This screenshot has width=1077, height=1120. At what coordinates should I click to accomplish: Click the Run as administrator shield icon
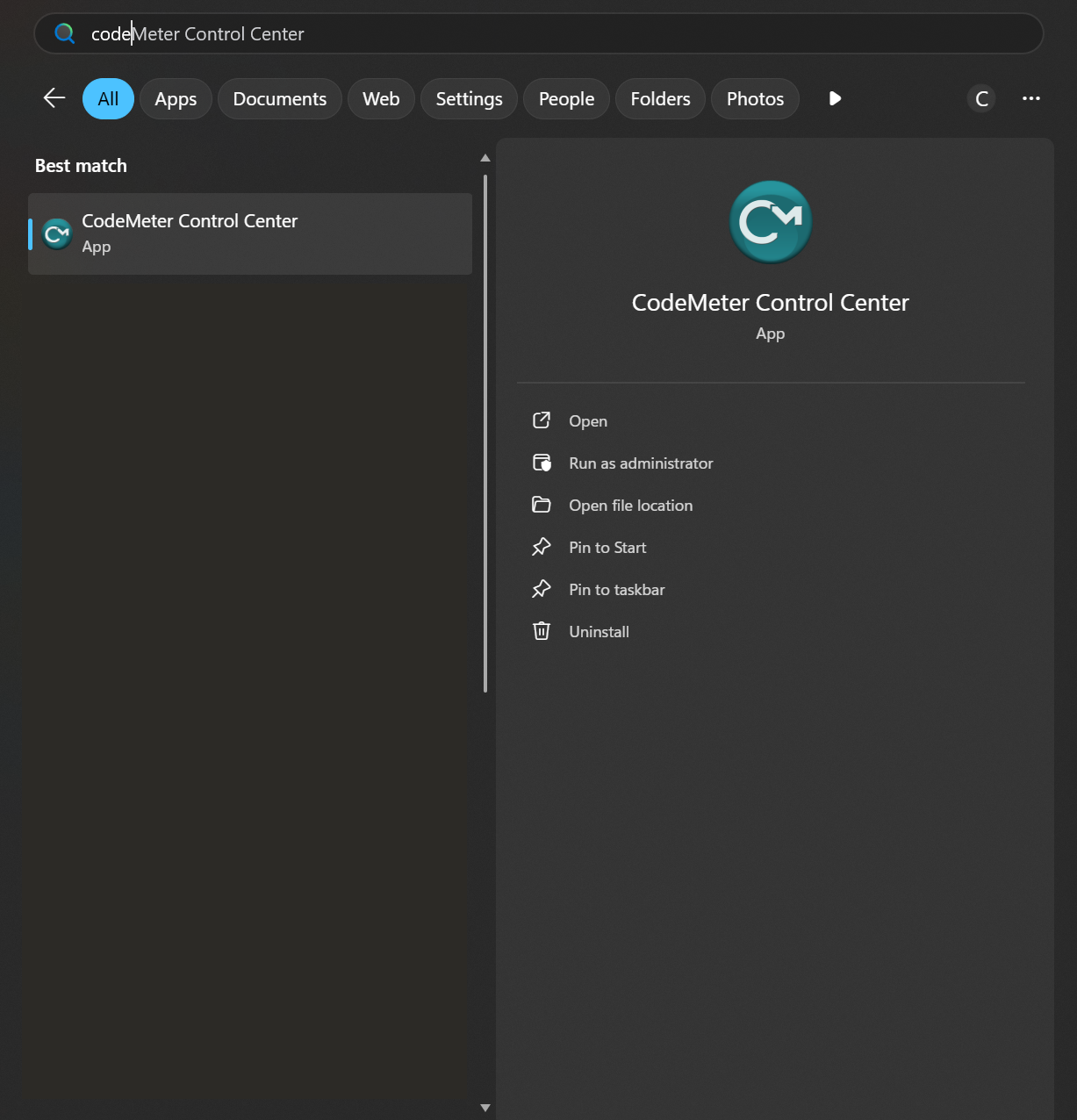(542, 463)
